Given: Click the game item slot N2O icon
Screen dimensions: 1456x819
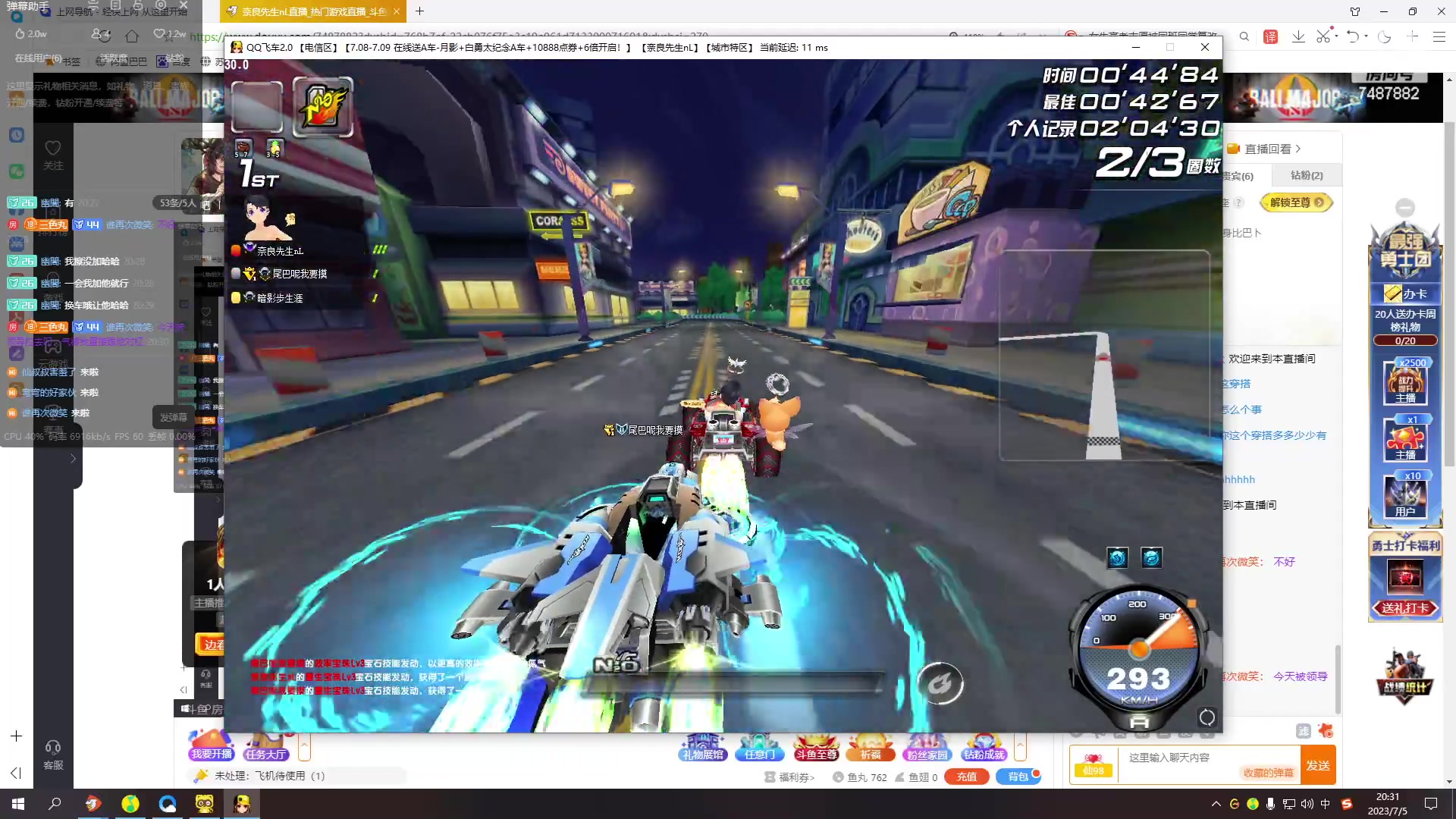Looking at the screenshot, I should (x=323, y=107).
